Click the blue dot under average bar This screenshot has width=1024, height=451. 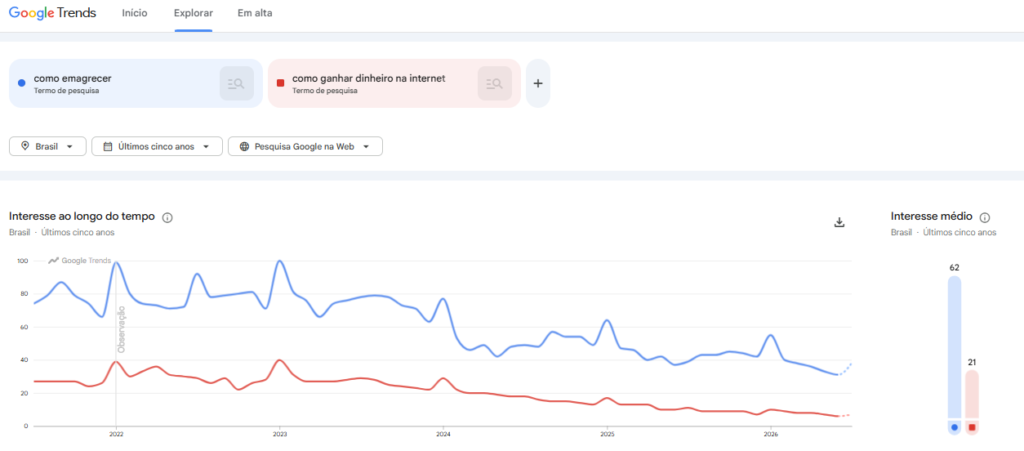(955, 428)
